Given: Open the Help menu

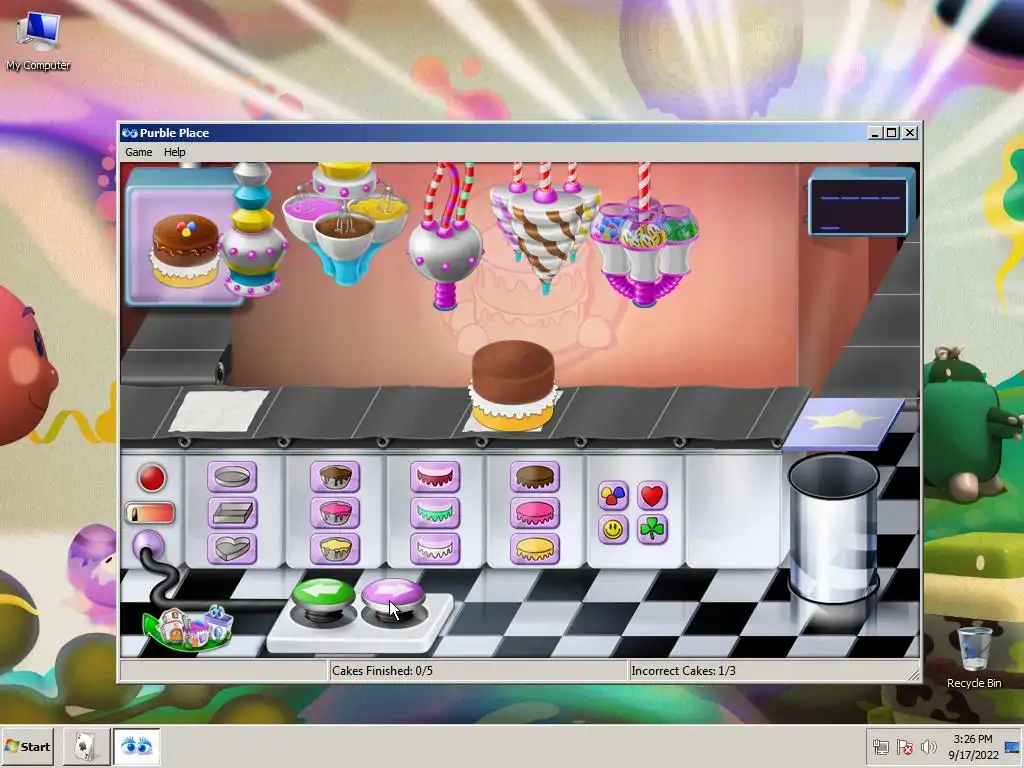Looking at the screenshot, I should coord(174,152).
